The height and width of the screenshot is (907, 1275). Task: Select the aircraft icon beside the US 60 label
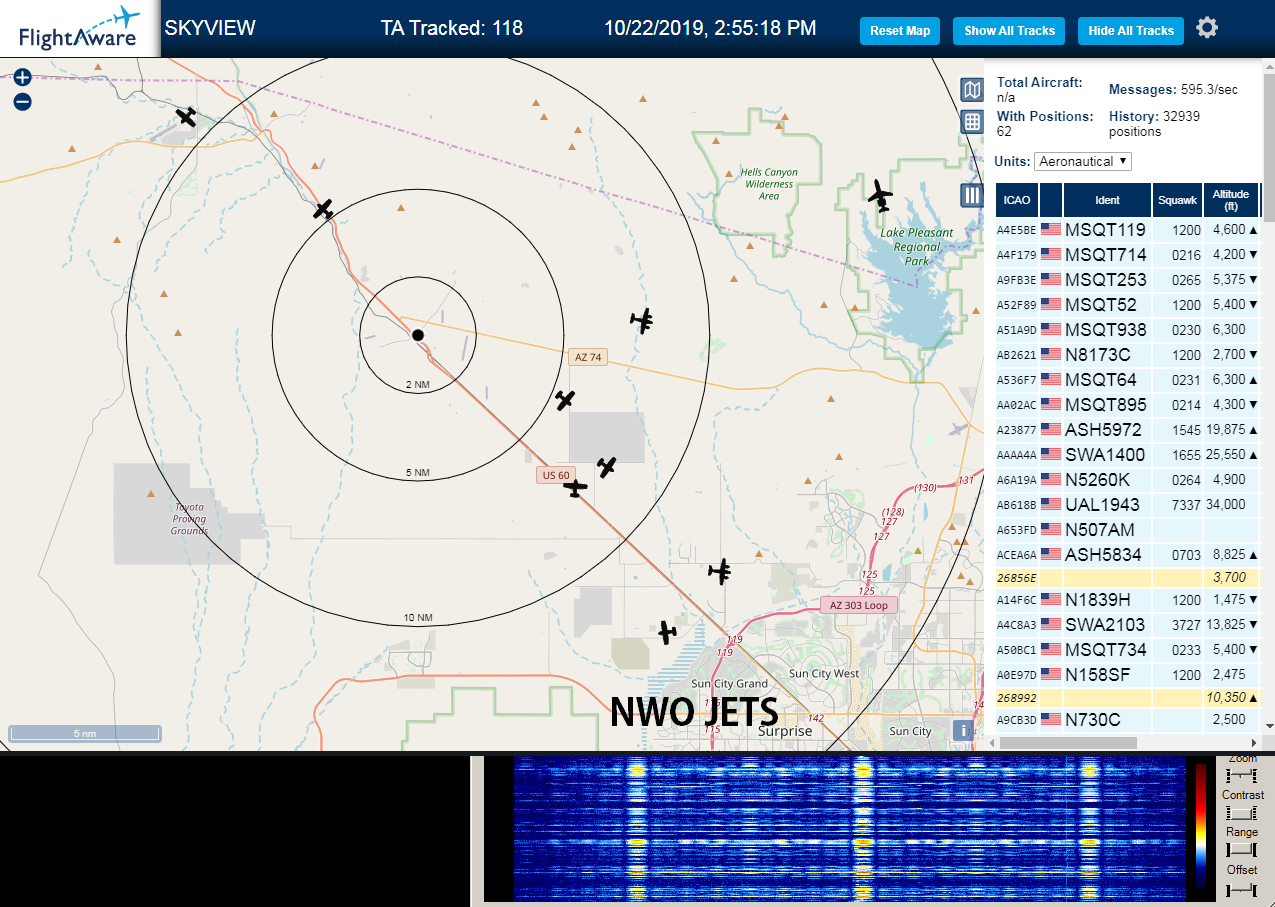pos(576,488)
